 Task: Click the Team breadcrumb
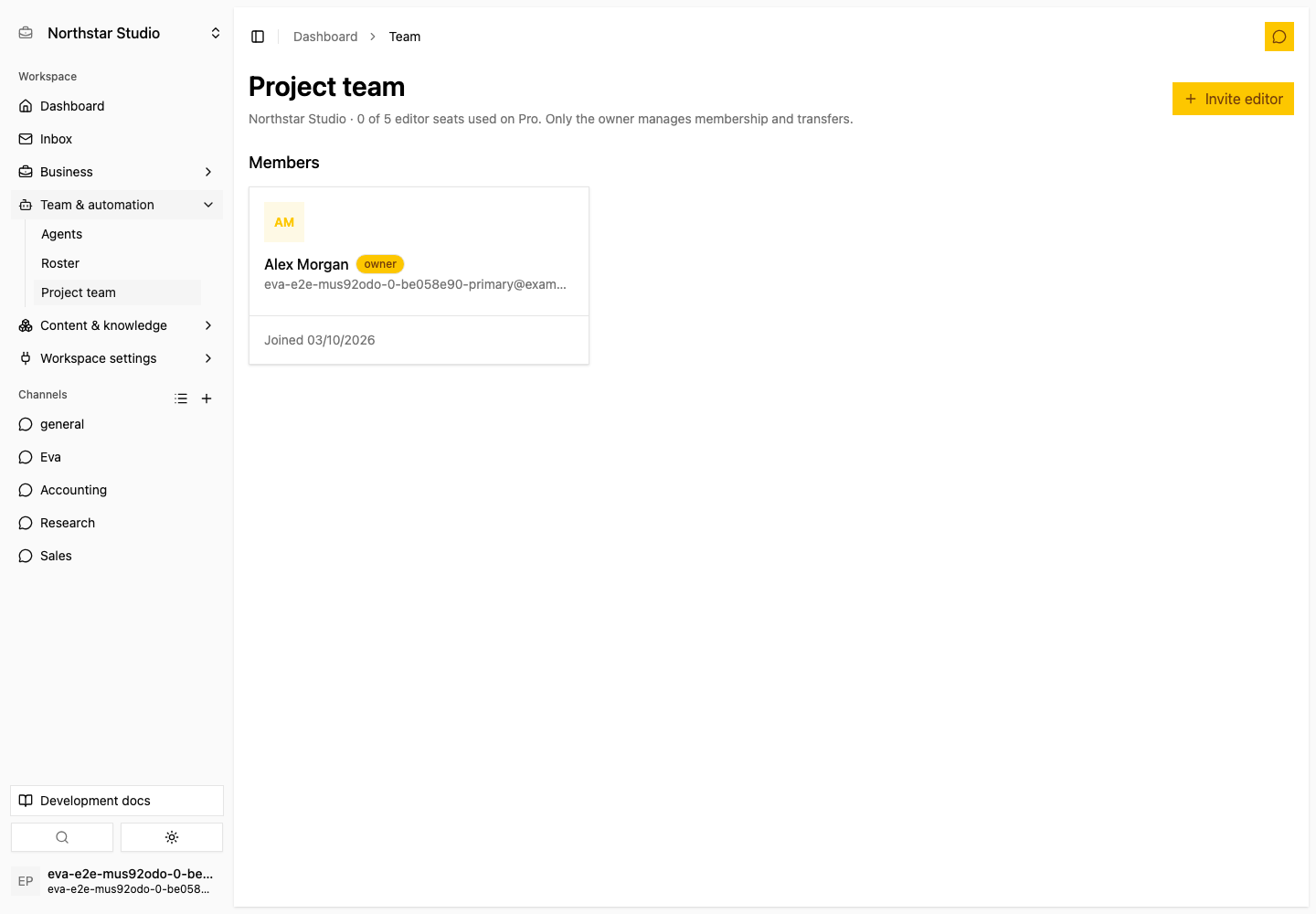405,37
